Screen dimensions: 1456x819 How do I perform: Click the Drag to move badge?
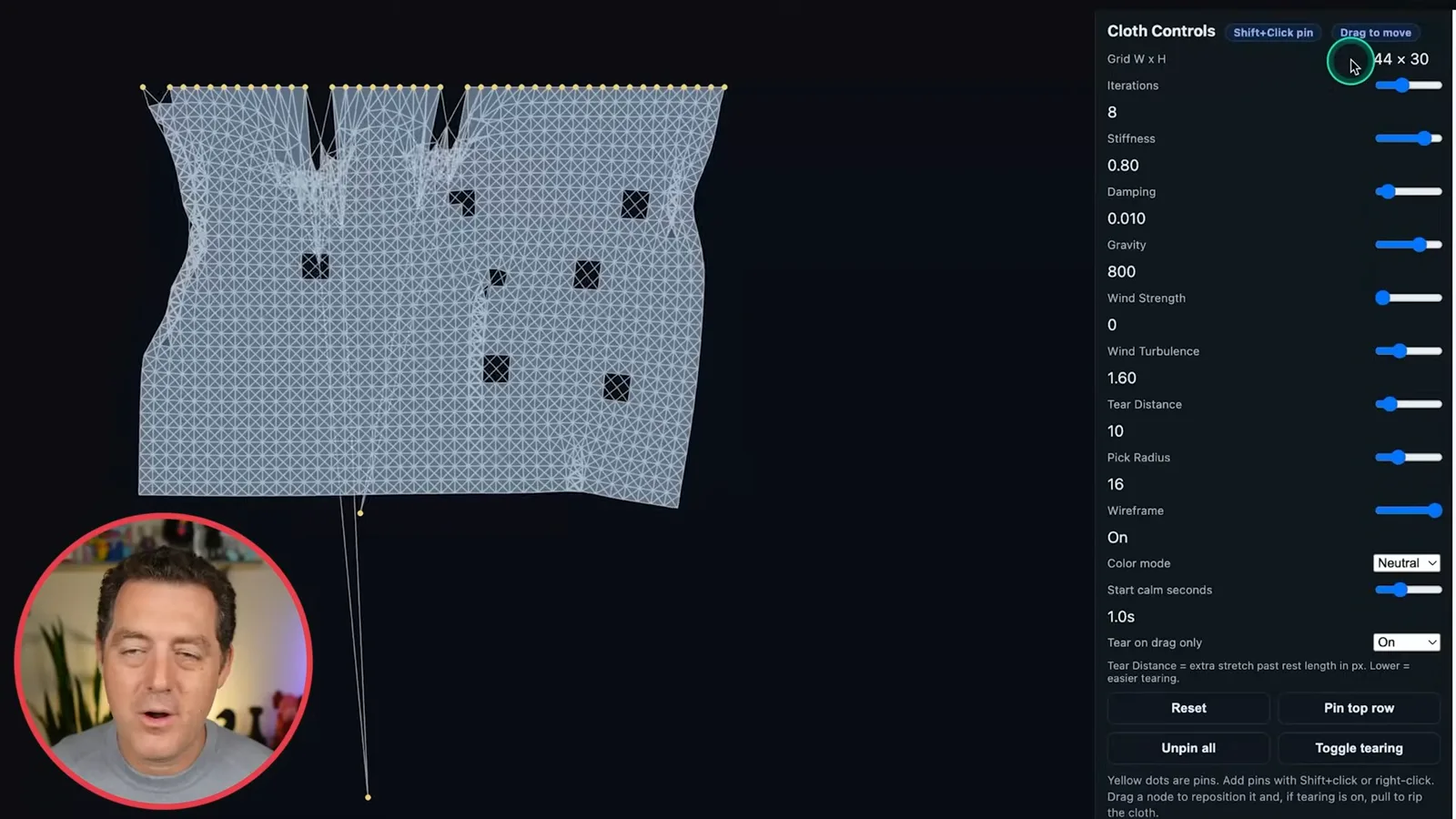[x=1375, y=33]
